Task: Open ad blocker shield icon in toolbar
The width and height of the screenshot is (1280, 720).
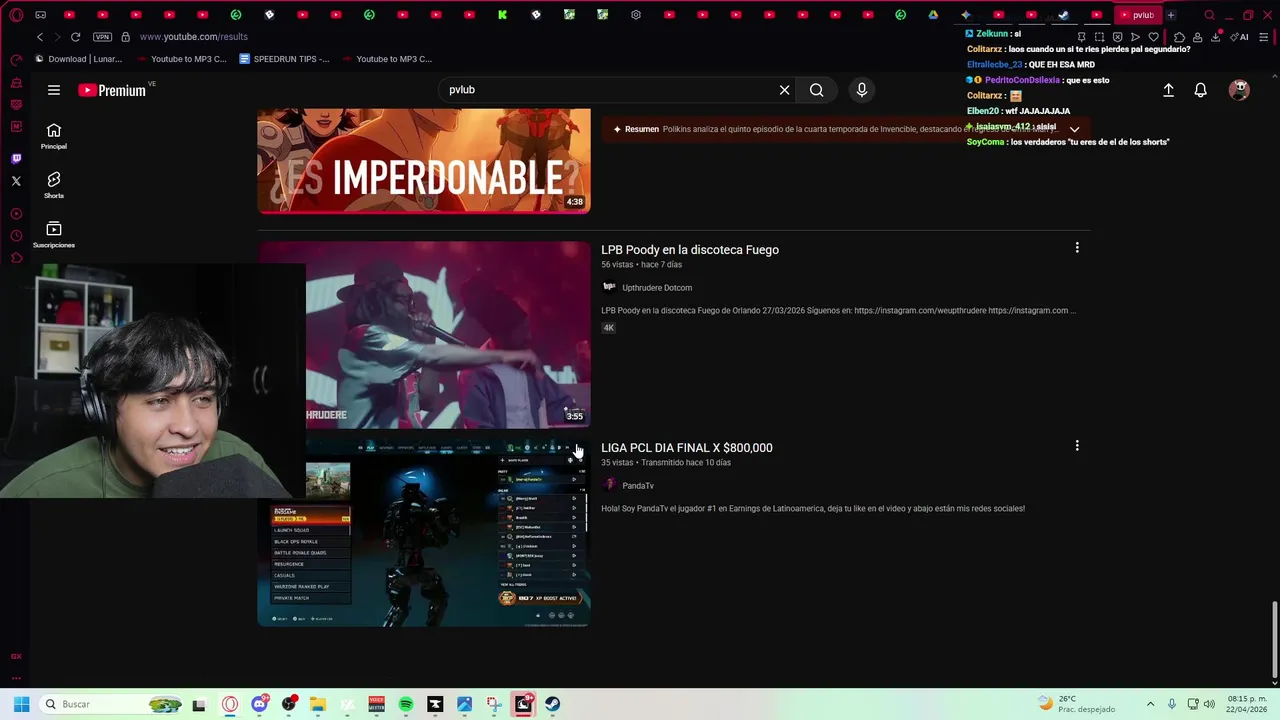Action: tap(1117, 37)
